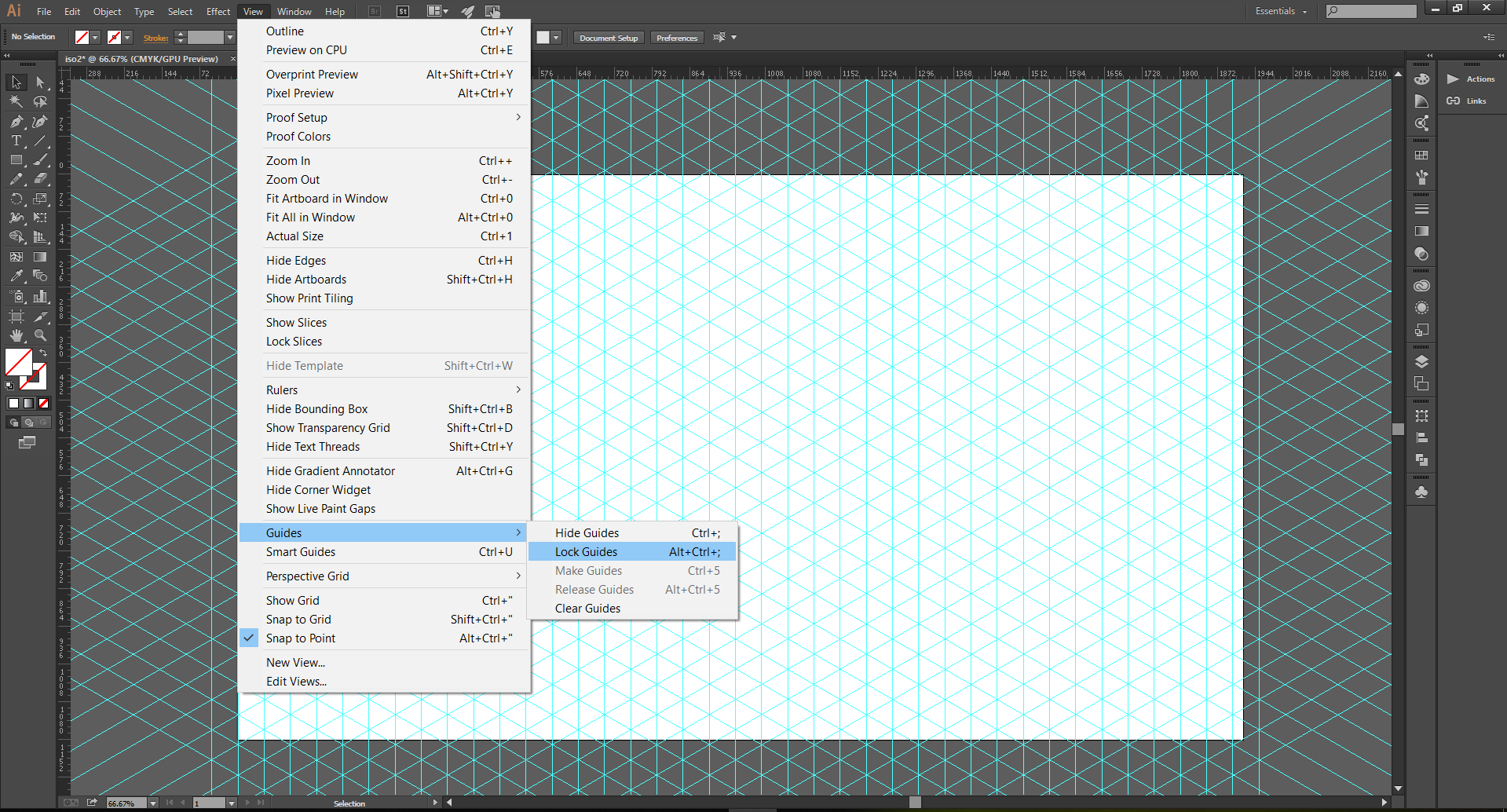Click the large Fill swatch in Tools
This screenshot has width=1507, height=812.
click(x=18, y=362)
